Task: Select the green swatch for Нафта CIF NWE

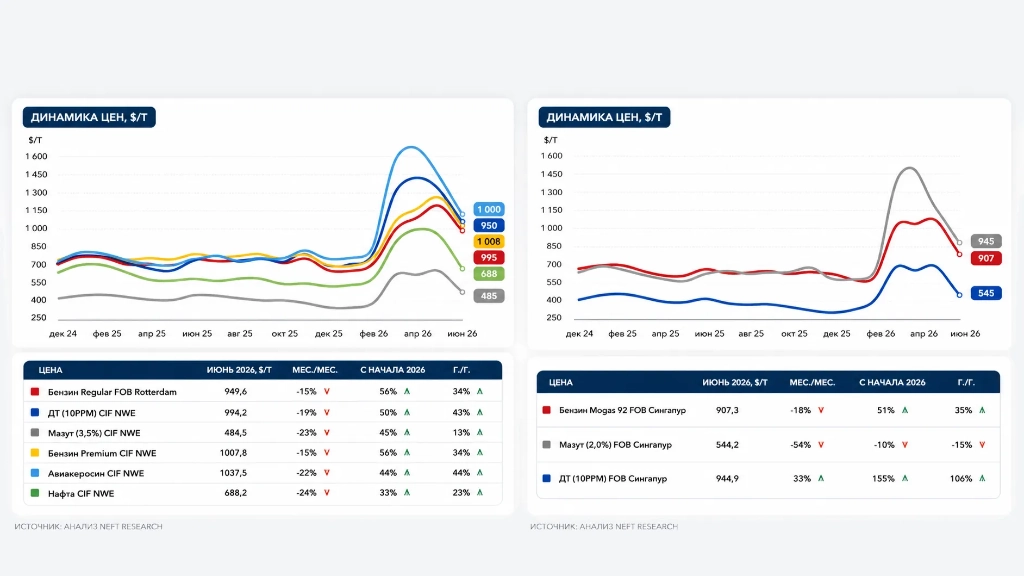Action: point(35,493)
